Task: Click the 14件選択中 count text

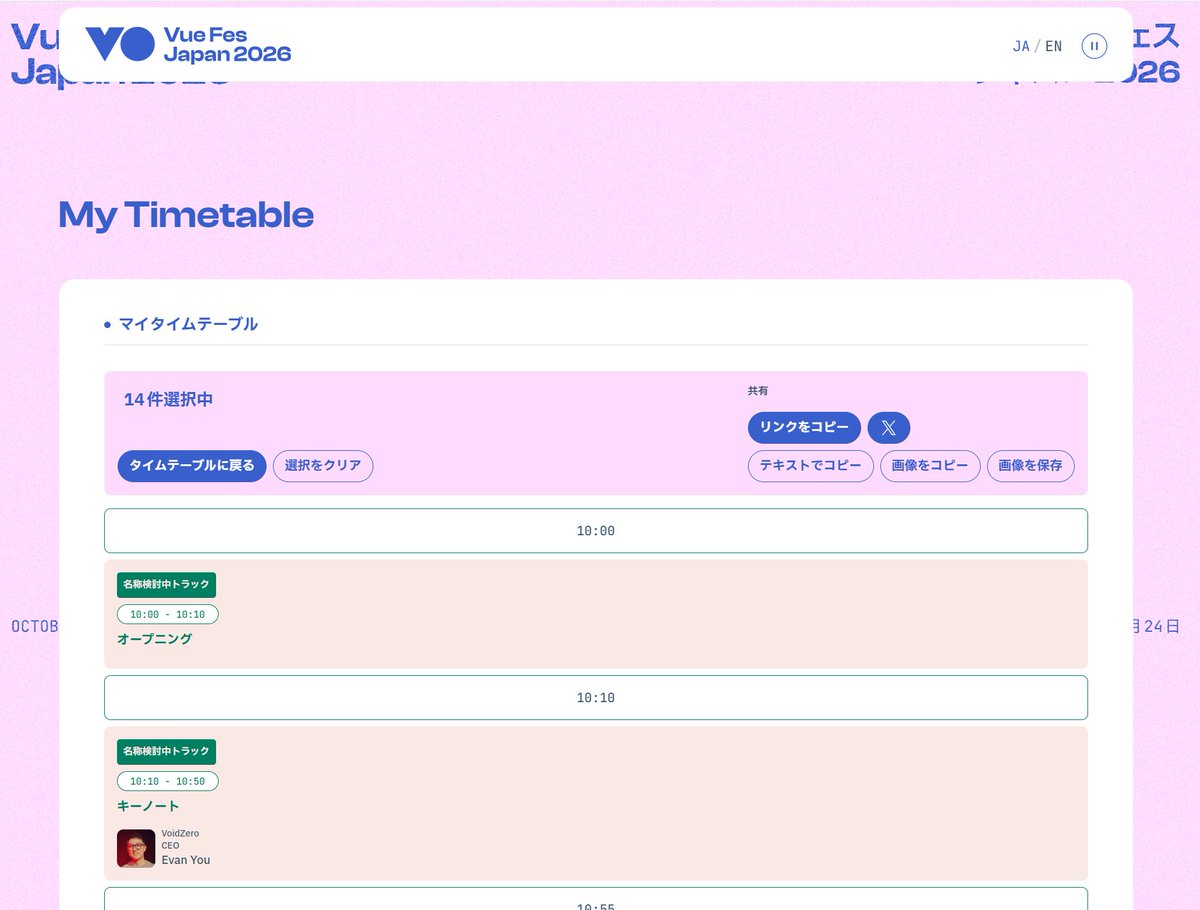Action: click(168, 400)
